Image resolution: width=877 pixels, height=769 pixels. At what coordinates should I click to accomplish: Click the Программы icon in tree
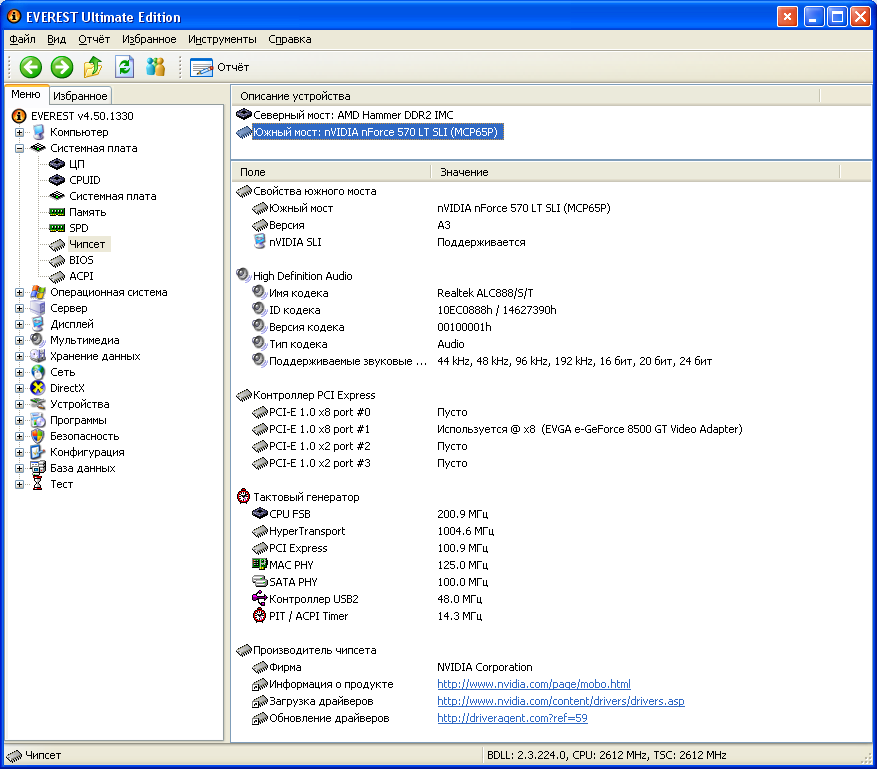click(x=38, y=421)
